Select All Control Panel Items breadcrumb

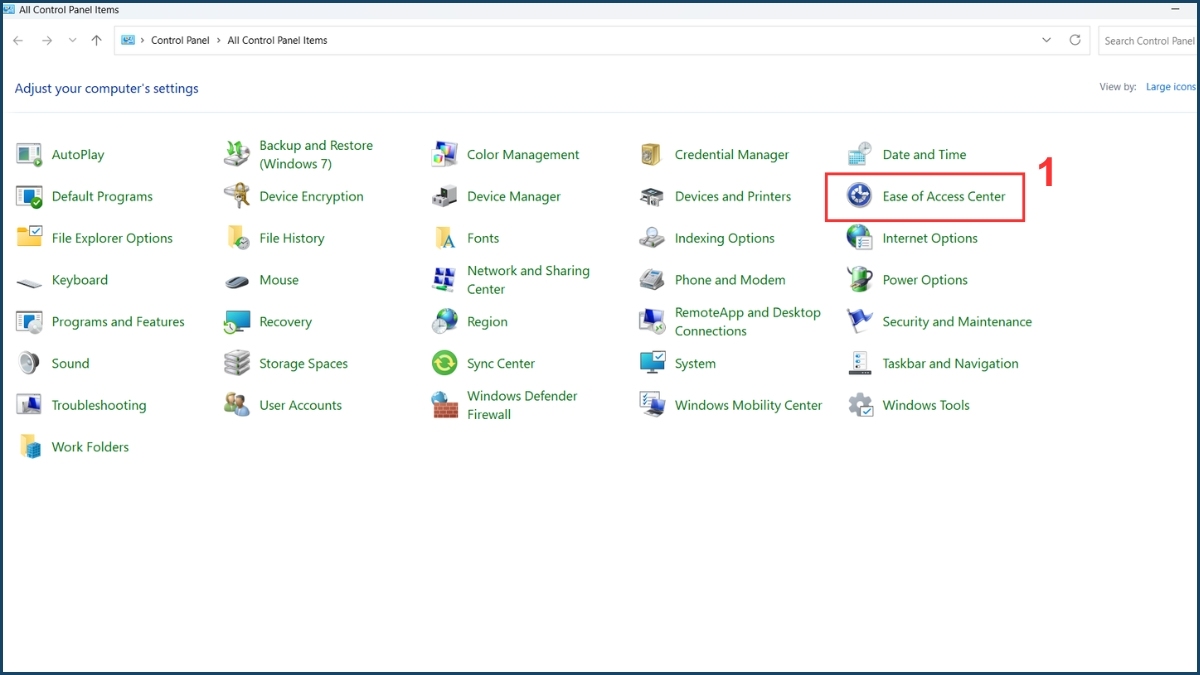(x=277, y=40)
